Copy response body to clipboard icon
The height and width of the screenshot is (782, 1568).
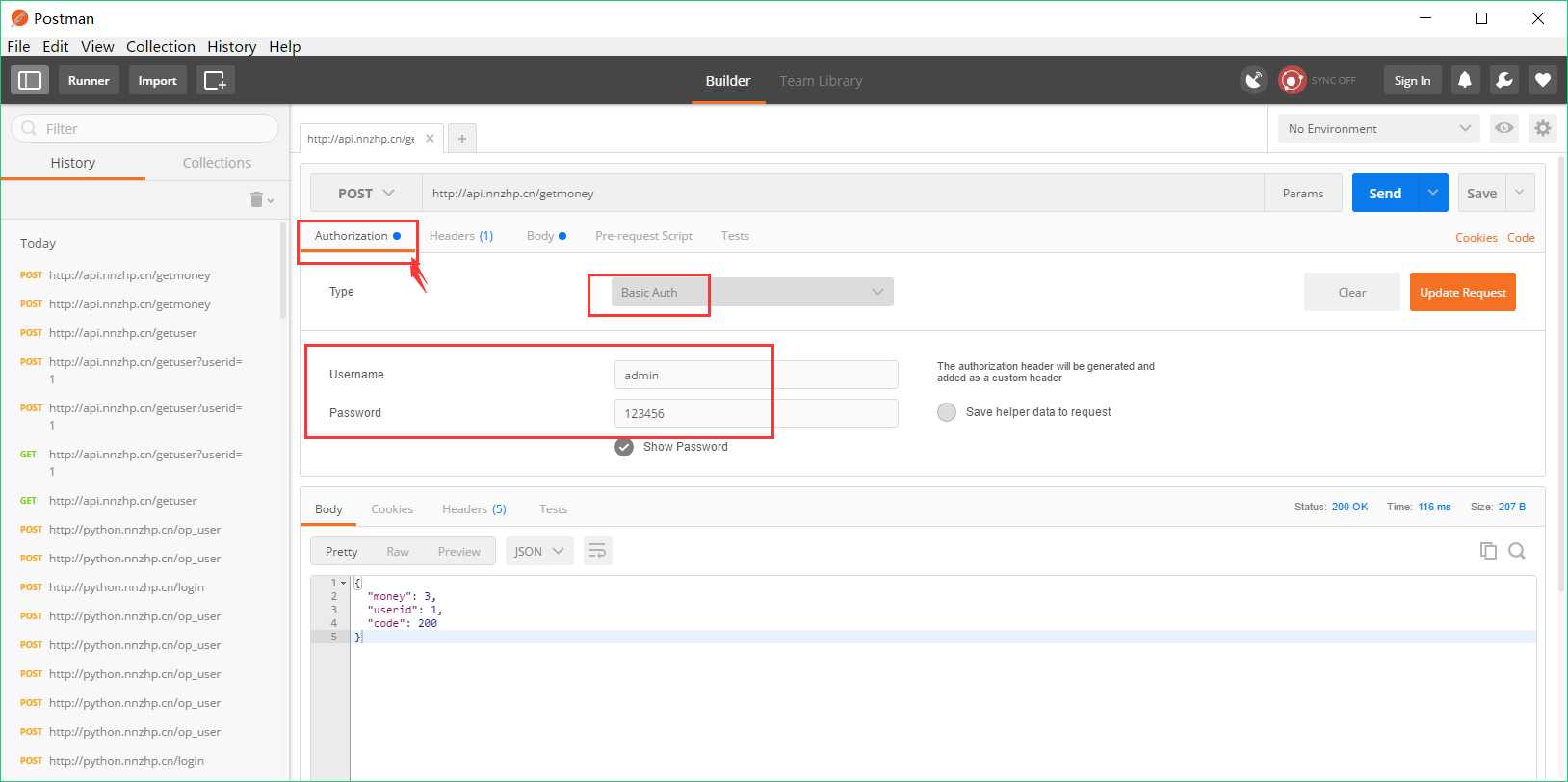(x=1488, y=551)
